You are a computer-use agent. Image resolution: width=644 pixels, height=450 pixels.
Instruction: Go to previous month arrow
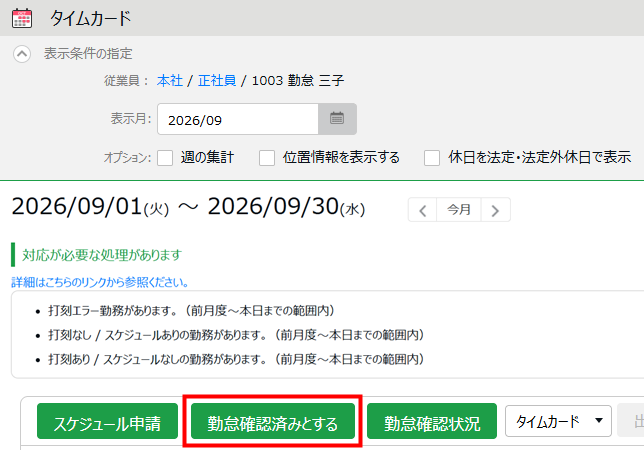423,210
